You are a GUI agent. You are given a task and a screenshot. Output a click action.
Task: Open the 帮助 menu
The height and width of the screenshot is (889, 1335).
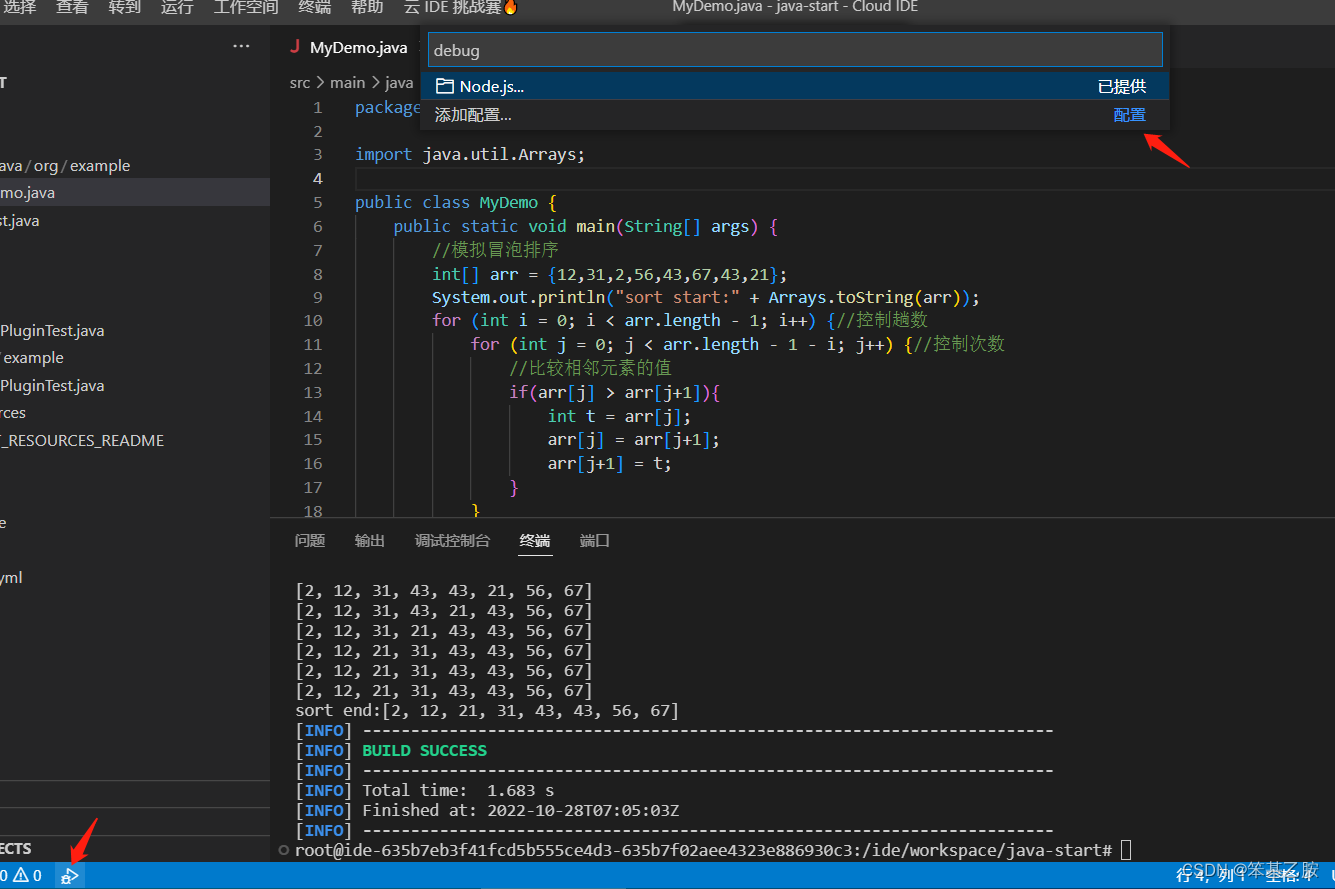(367, 8)
